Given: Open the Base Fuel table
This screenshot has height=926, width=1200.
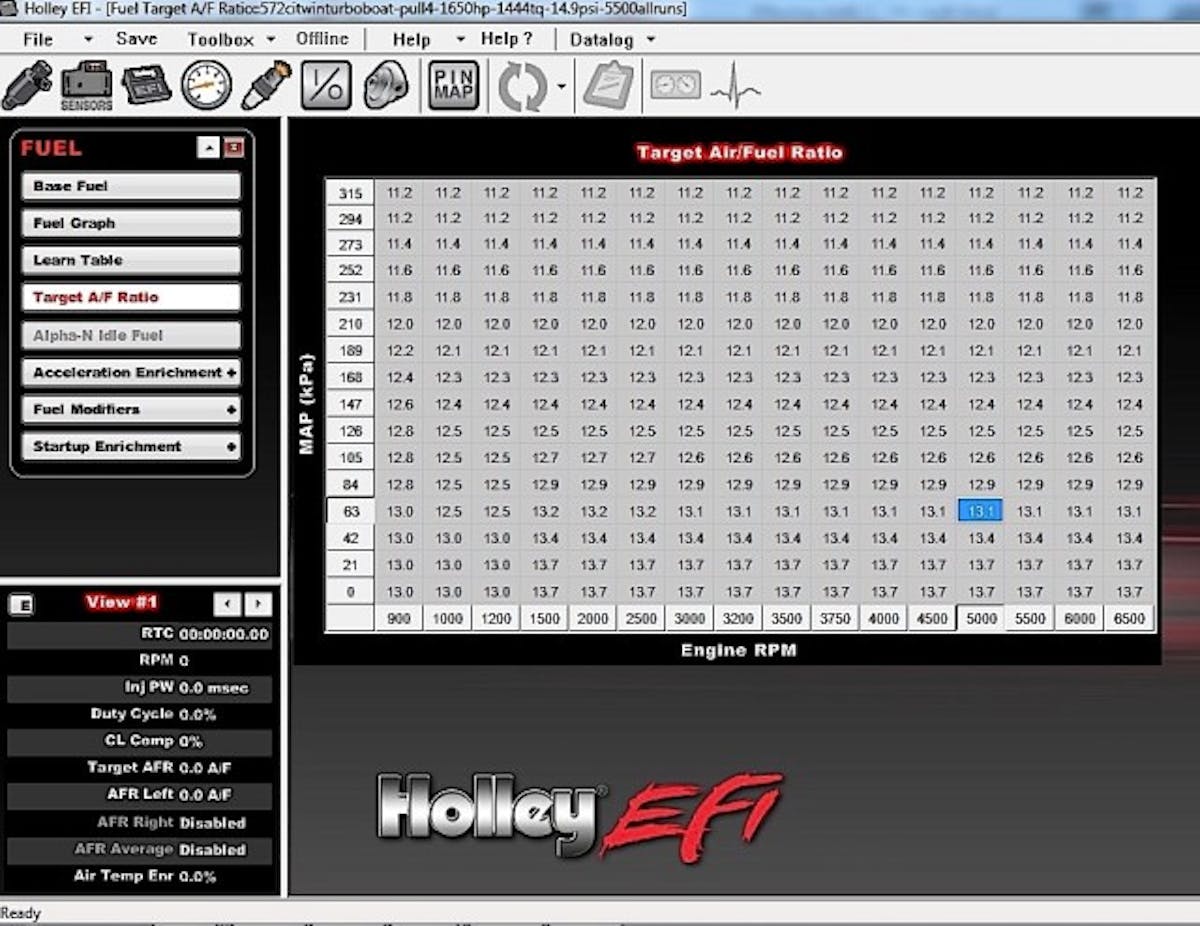Looking at the screenshot, I should (131, 186).
